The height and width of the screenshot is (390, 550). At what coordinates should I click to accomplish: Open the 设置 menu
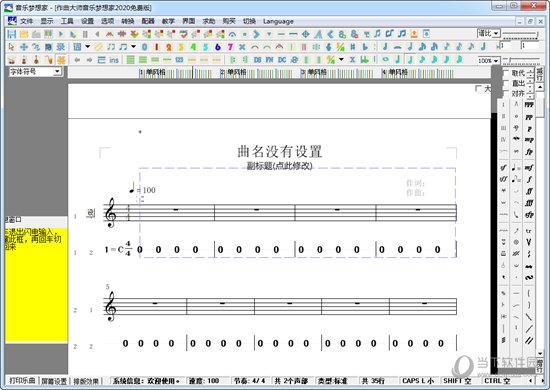87,21
